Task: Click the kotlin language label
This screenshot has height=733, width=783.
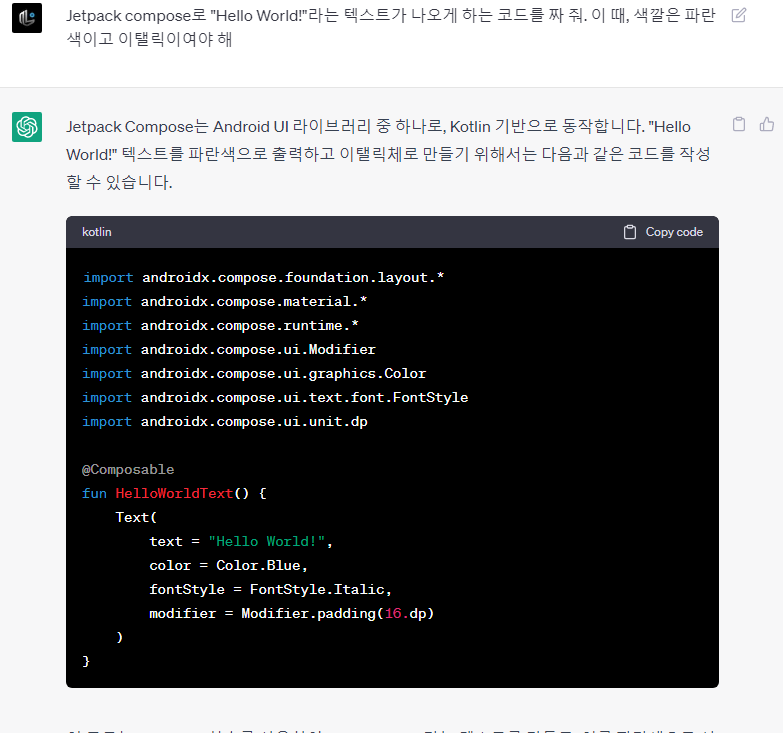Action: pos(97,232)
